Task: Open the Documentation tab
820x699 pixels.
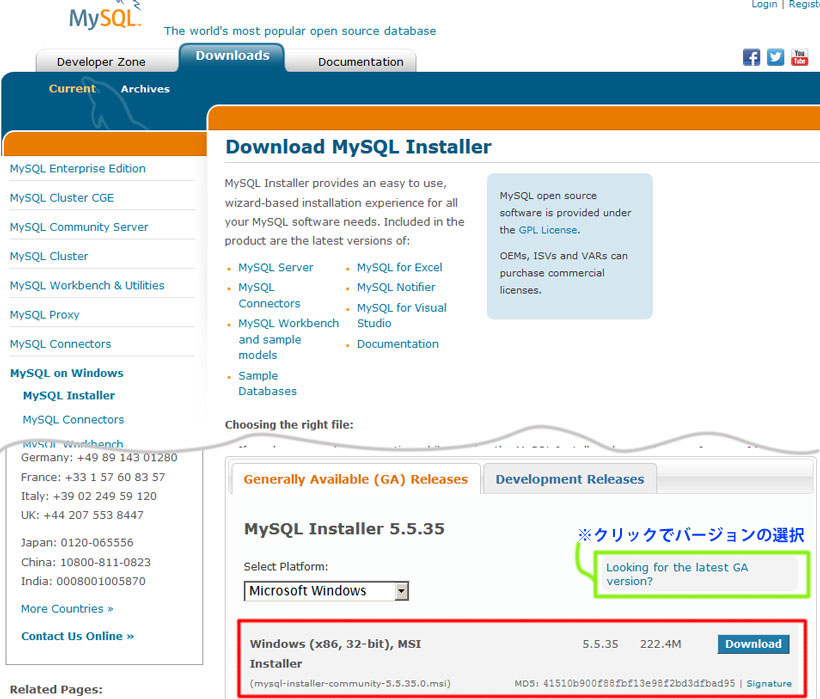Action: pyautogui.click(x=360, y=62)
